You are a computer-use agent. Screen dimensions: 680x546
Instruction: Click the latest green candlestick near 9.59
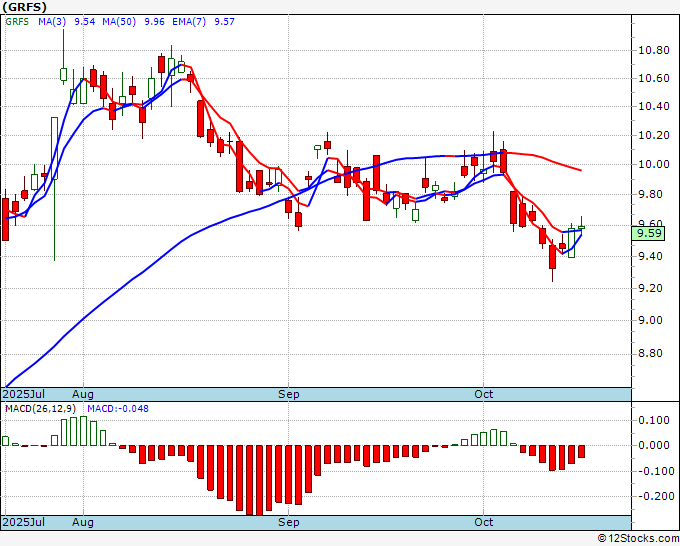pos(582,227)
